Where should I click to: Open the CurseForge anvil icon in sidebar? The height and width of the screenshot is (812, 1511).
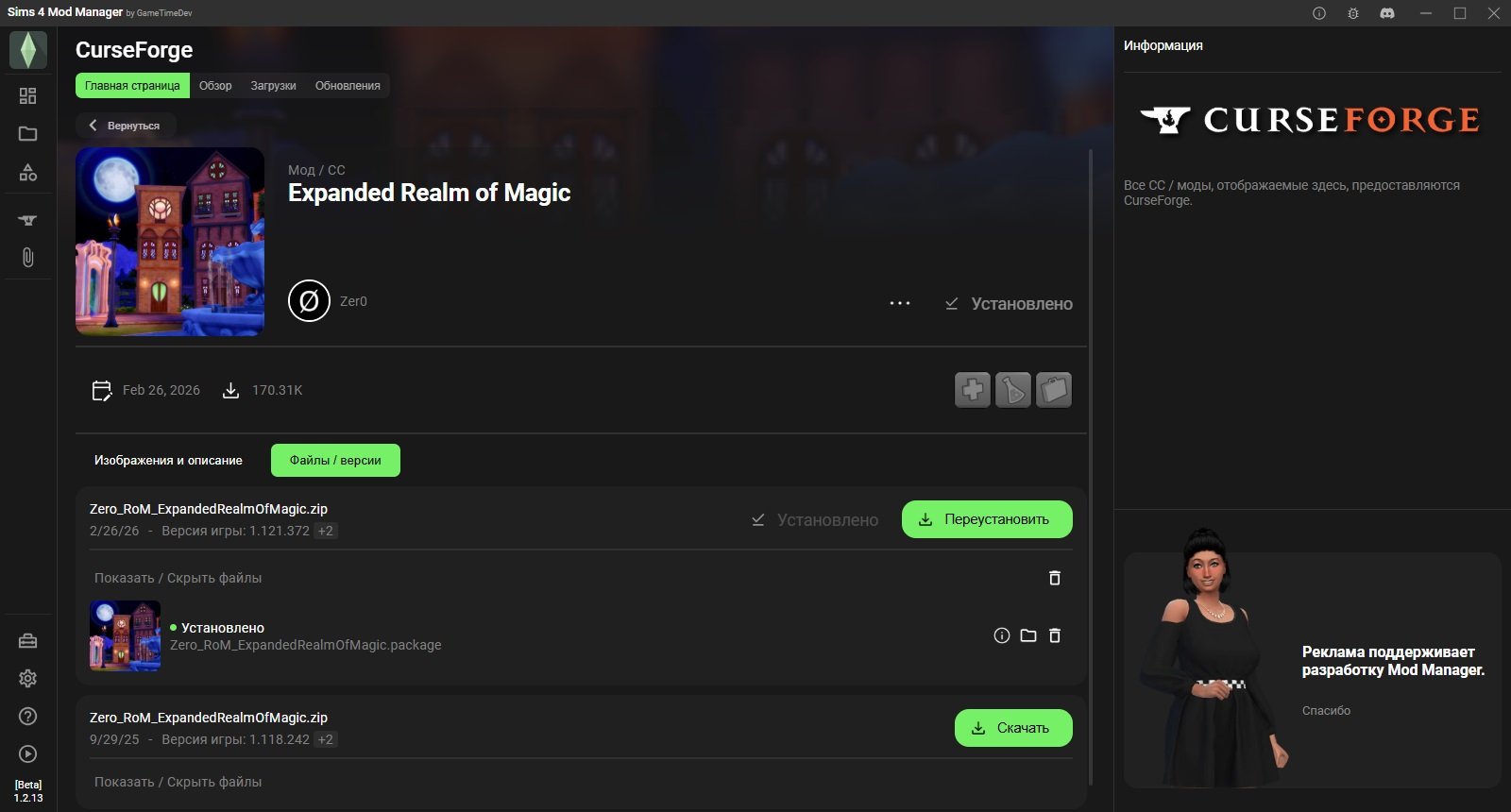click(27, 220)
